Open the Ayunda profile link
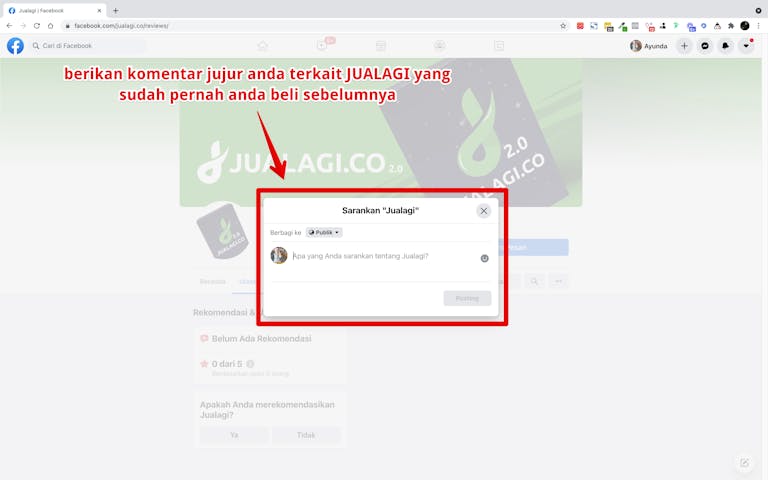 649,46
